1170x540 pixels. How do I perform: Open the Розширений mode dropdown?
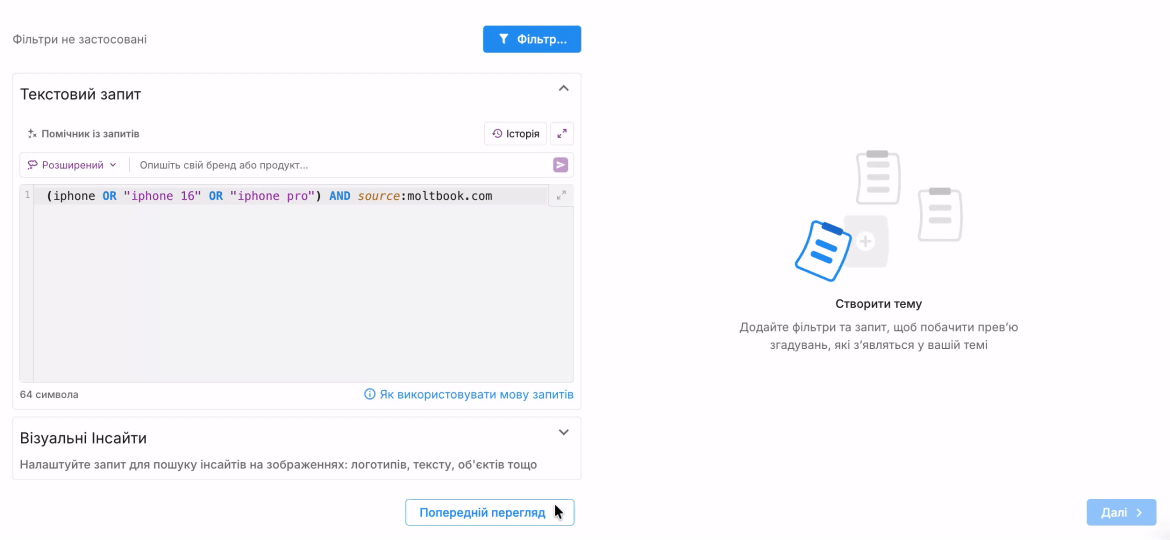pyautogui.click(x=72, y=165)
